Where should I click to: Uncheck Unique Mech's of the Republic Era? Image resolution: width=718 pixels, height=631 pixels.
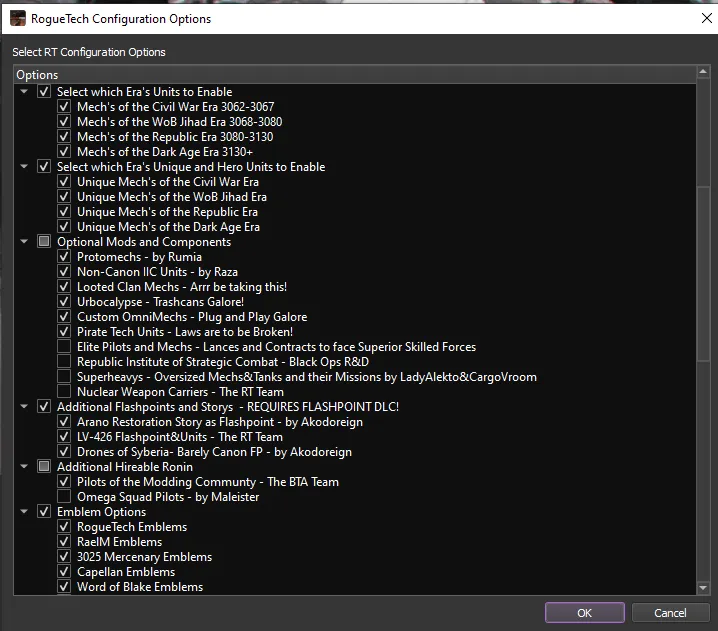pyautogui.click(x=64, y=212)
